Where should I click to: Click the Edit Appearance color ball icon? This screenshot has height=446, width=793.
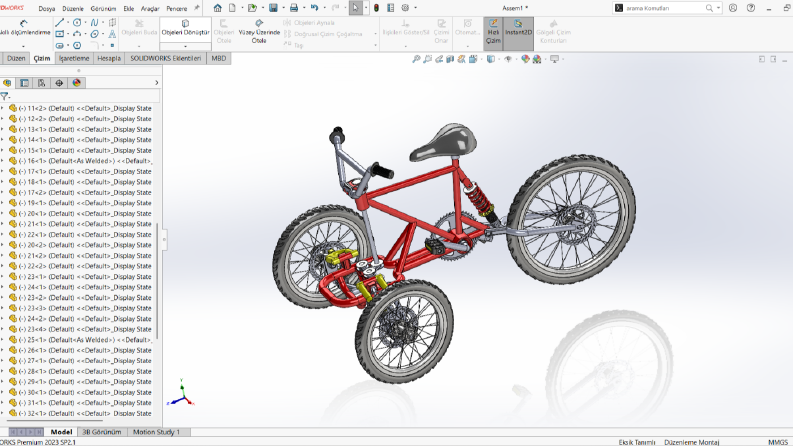pos(525,59)
